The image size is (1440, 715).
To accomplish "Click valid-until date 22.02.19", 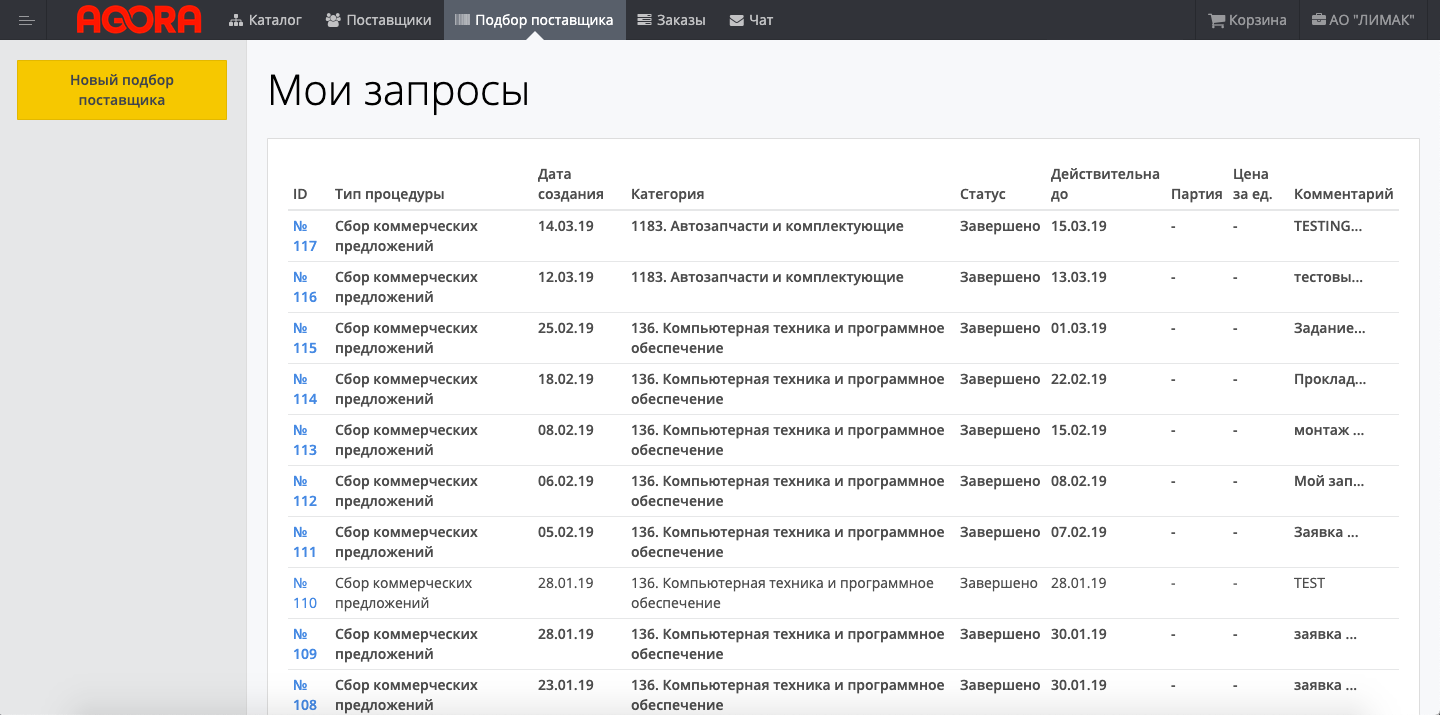I will (1079, 379).
